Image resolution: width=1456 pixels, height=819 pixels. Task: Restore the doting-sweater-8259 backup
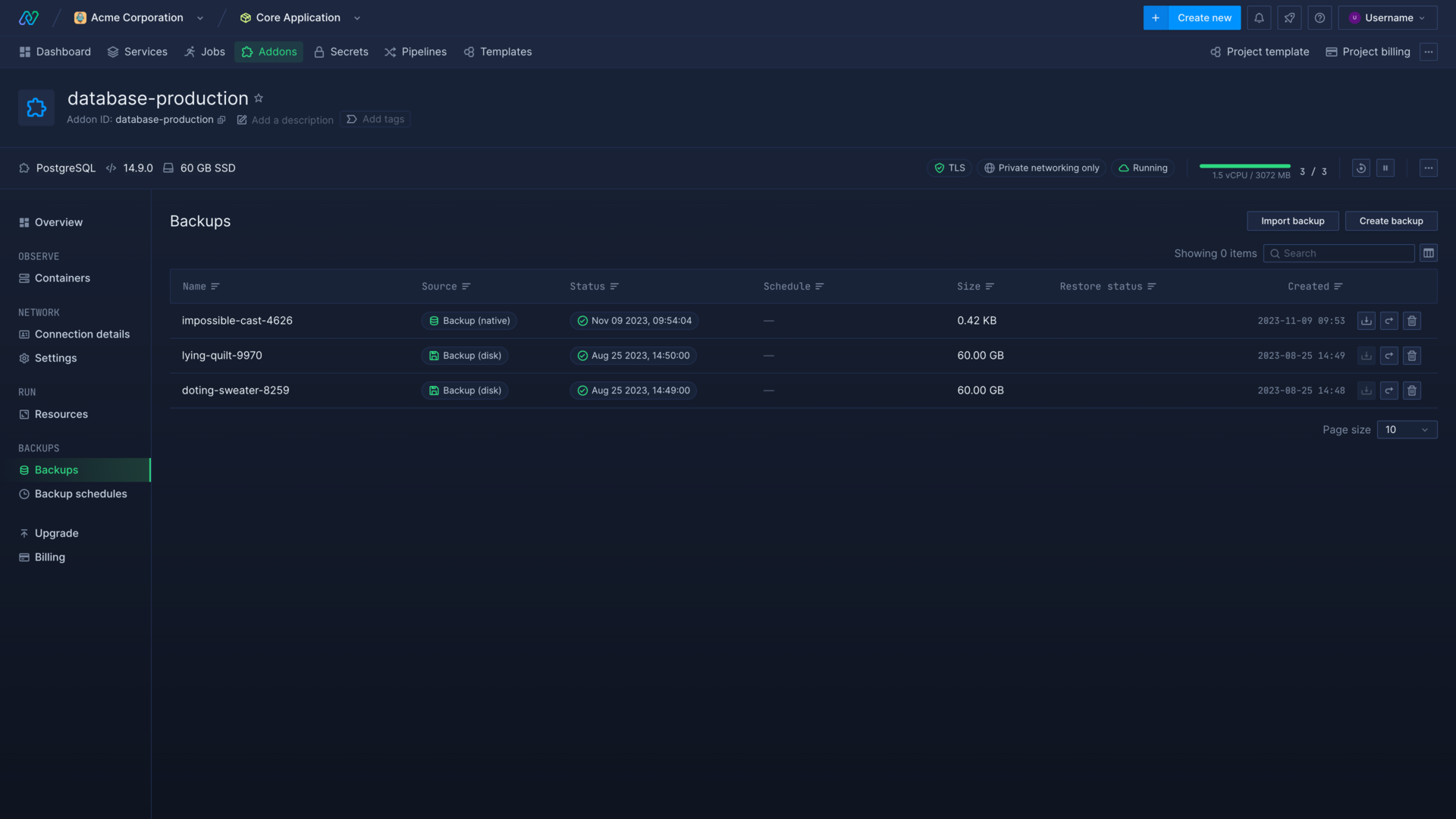1389,391
